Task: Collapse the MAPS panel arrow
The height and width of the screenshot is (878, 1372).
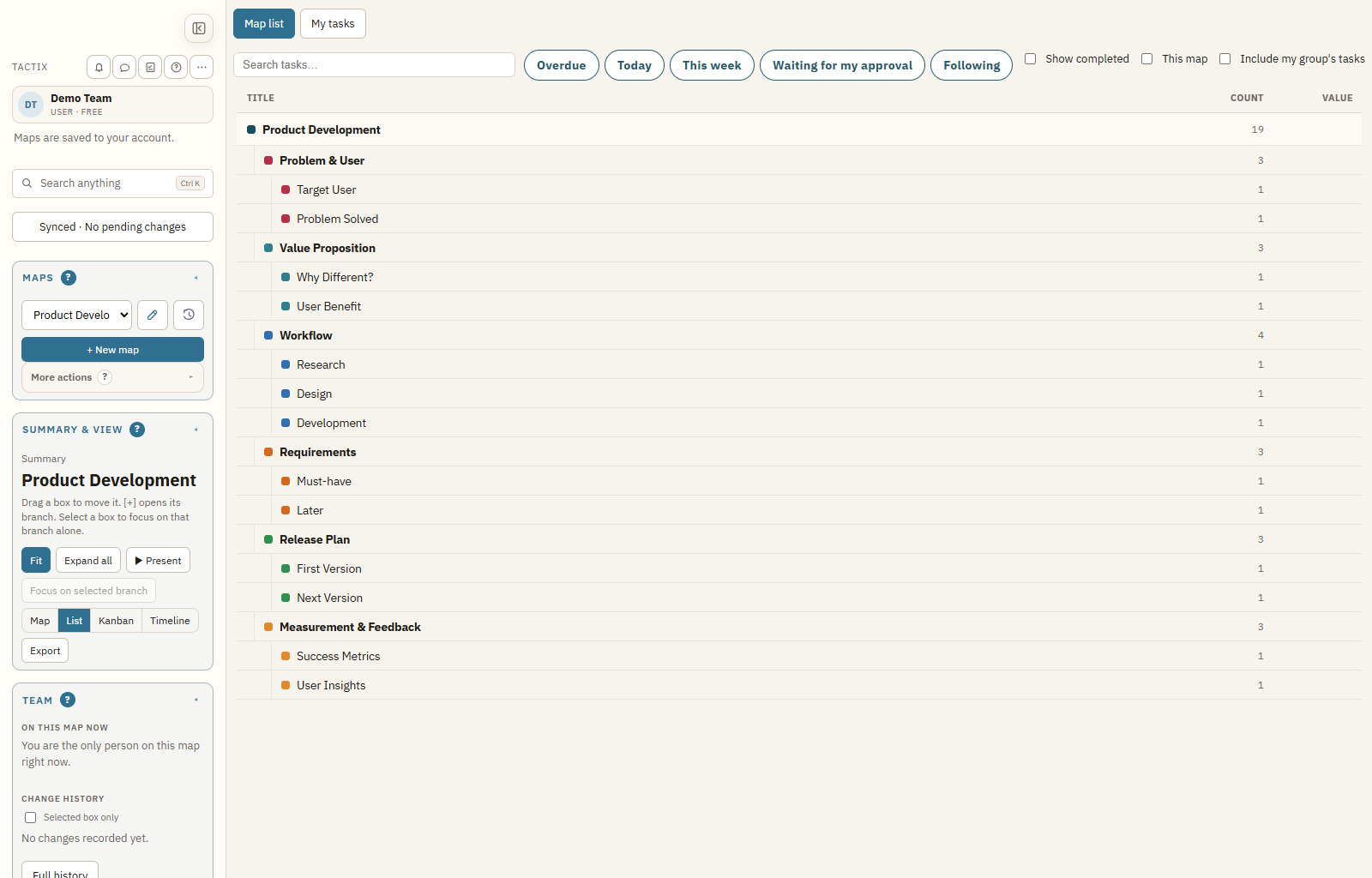Action: pos(196,278)
